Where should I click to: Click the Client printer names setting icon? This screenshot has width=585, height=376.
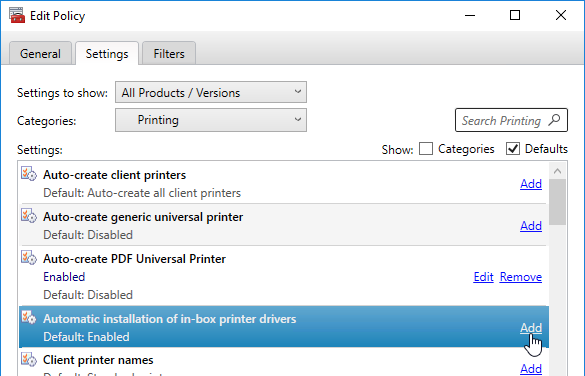click(x=29, y=359)
